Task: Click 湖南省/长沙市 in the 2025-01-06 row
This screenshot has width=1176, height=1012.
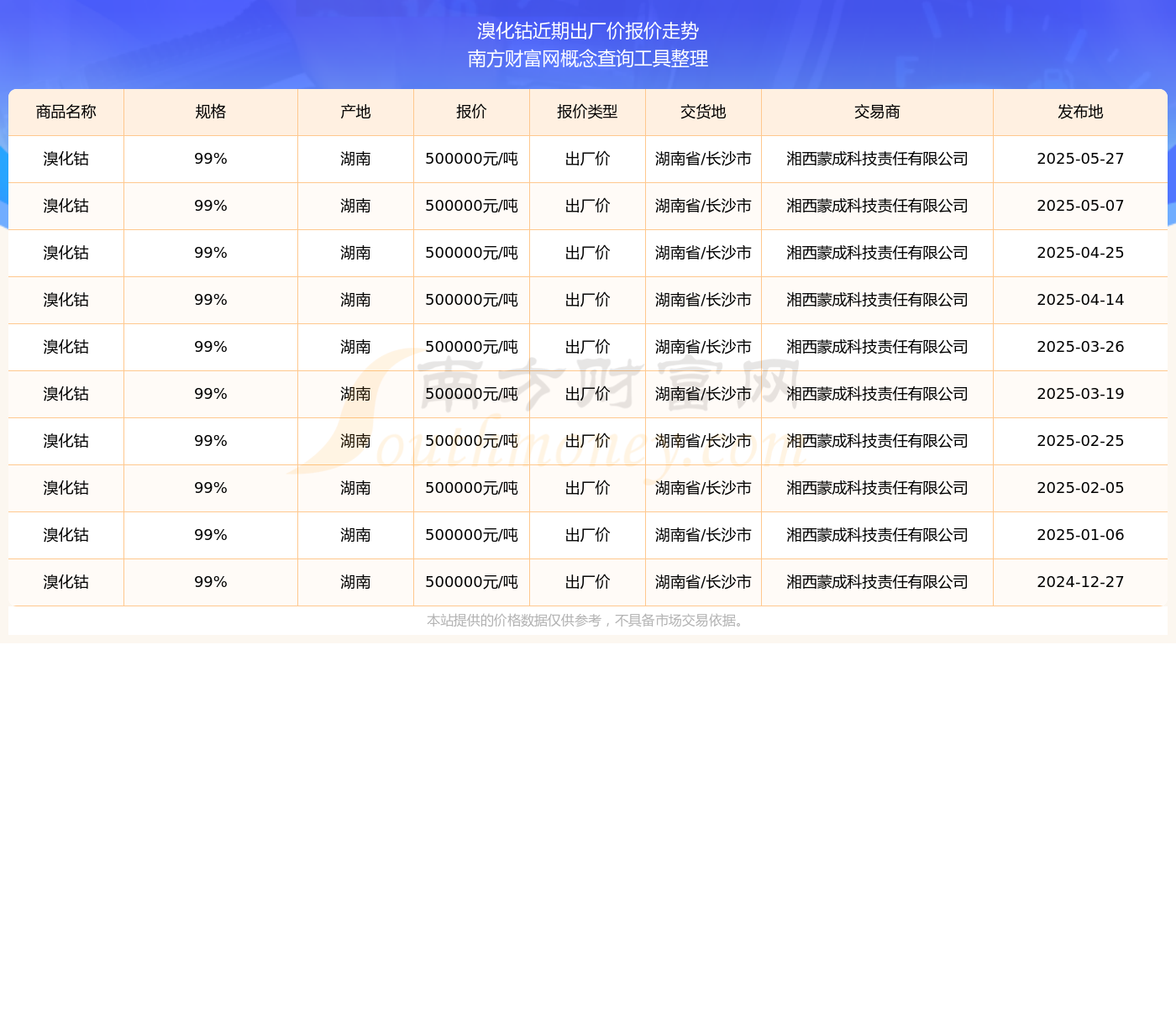Action: (x=703, y=535)
